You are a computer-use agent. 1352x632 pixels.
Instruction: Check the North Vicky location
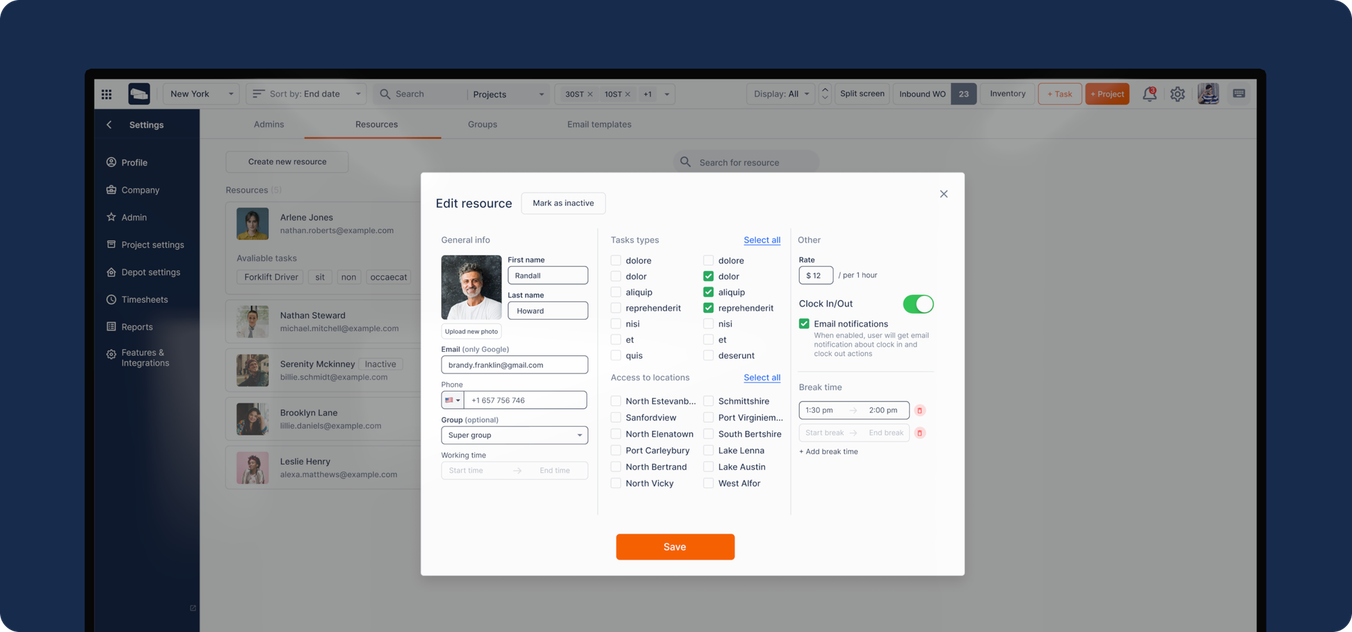point(616,483)
